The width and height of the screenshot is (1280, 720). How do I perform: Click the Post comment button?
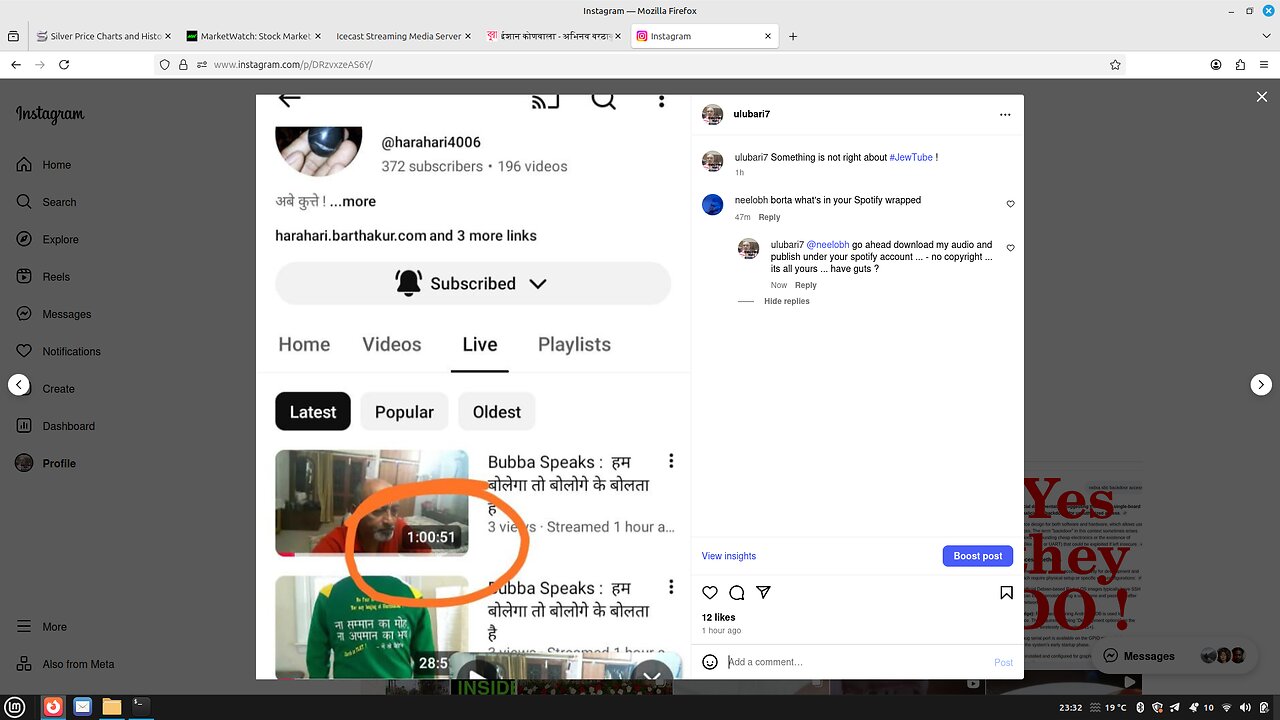pyautogui.click(x=1003, y=662)
